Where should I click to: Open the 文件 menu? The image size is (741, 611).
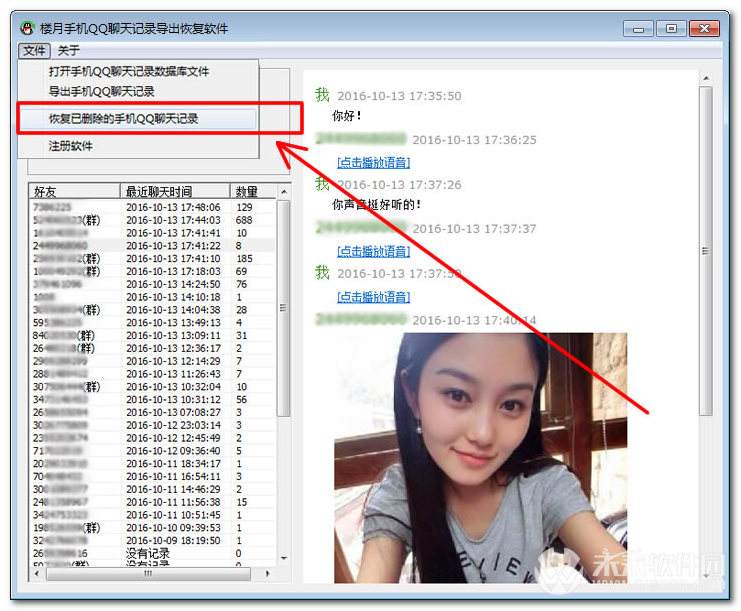pyautogui.click(x=34, y=50)
